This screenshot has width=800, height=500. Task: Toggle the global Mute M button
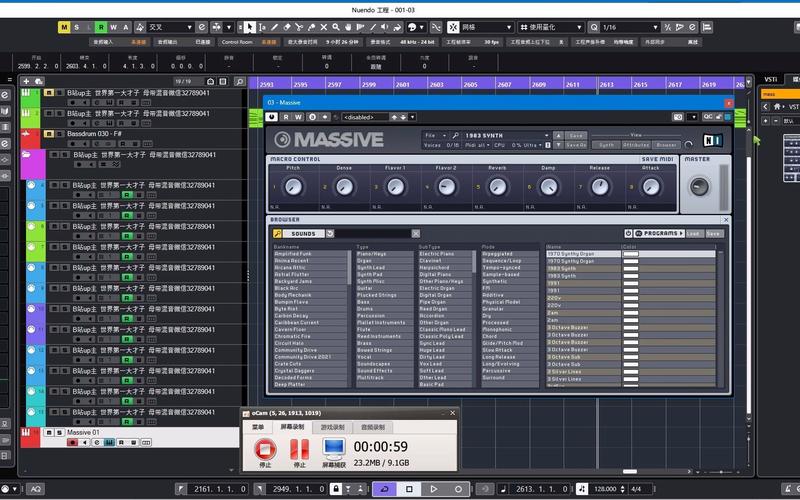point(64,27)
